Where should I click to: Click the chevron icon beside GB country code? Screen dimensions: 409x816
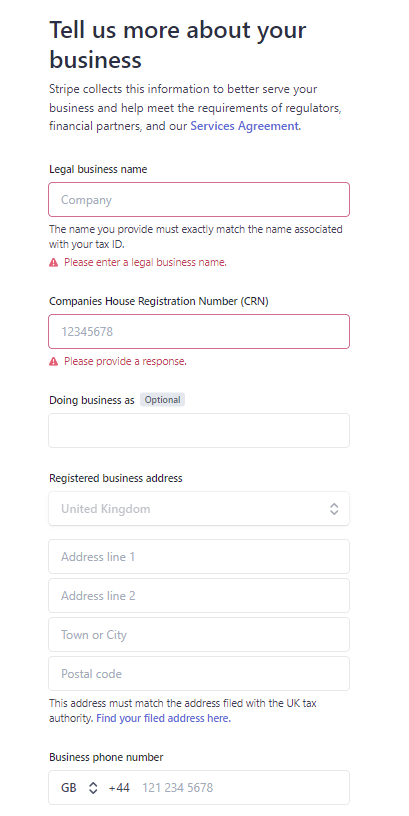tap(93, 787)
